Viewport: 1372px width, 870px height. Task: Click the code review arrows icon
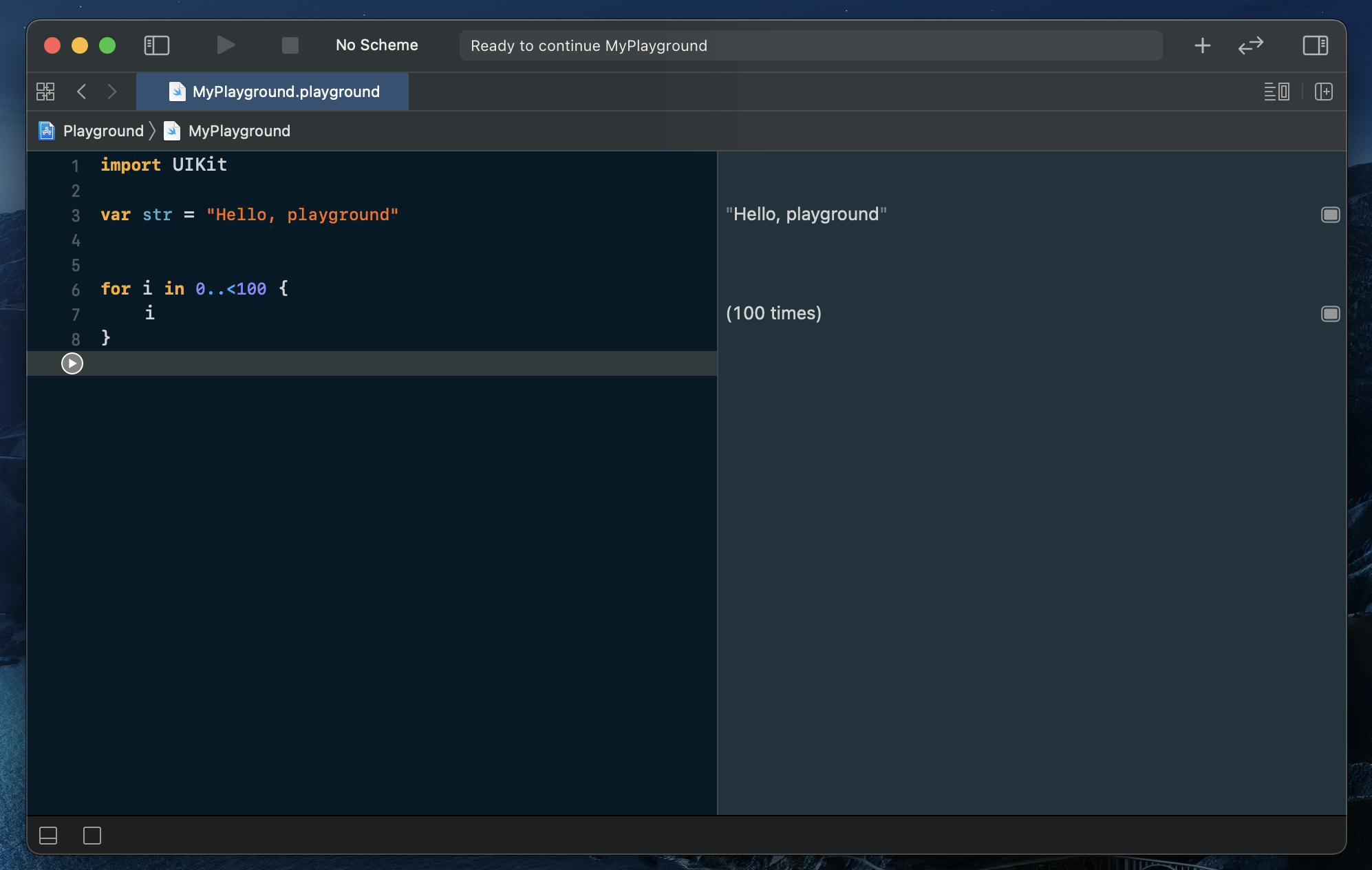(x=1250, y=45)
